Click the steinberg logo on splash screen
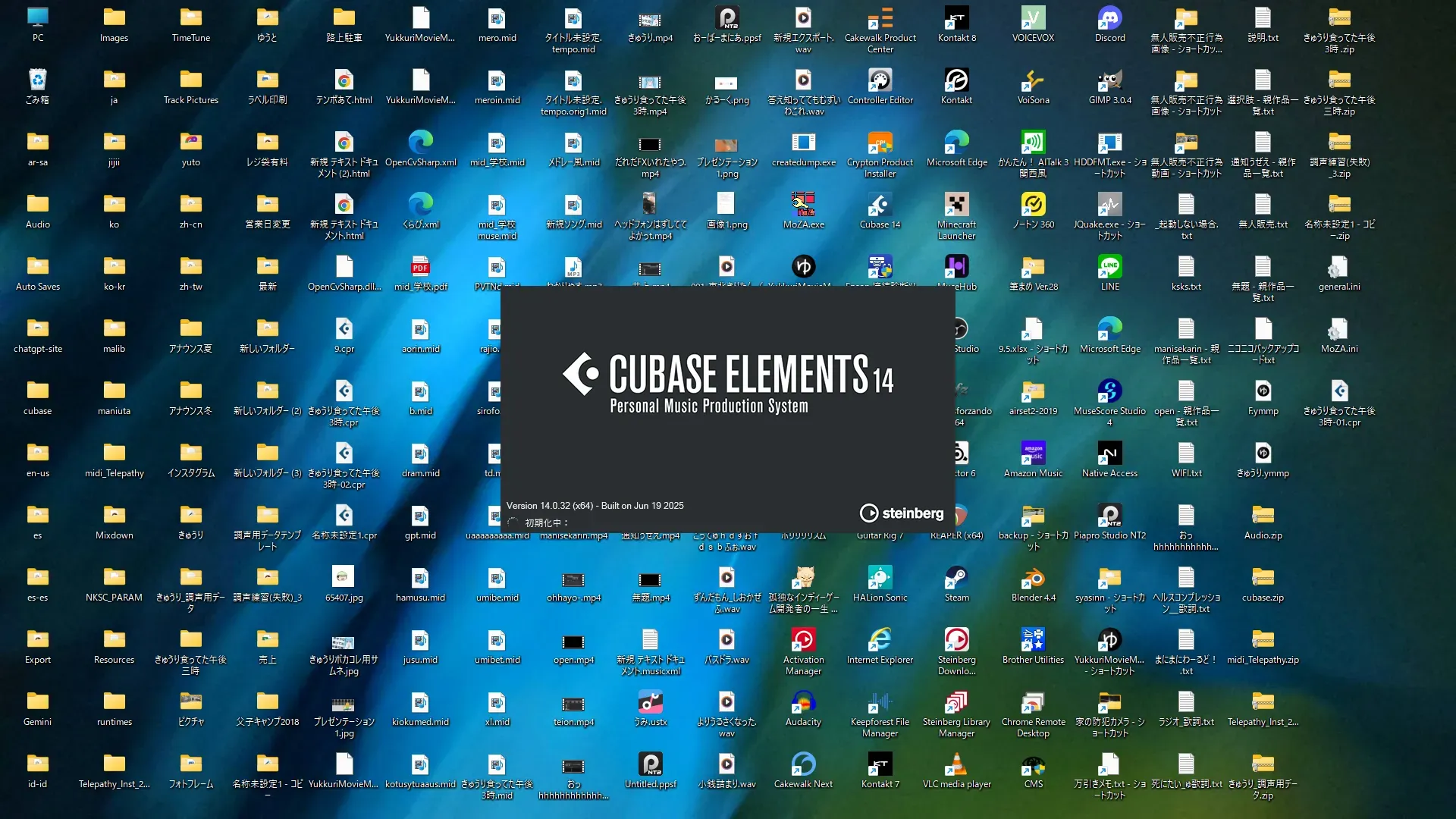This screenshot has height=819, width=1456. point(902,513)
